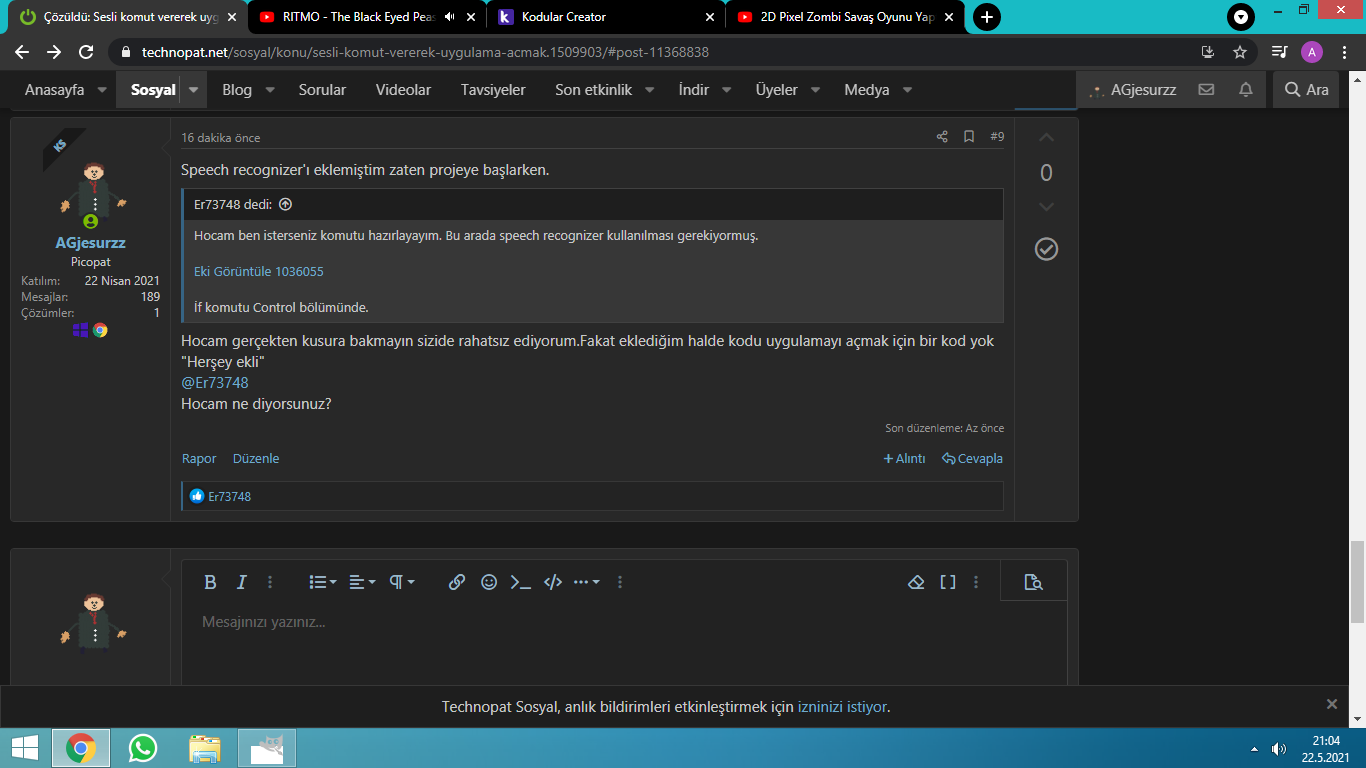Share post #9 using share icon
This screenshot has width=1366, height=768.
tap(942, 137)
